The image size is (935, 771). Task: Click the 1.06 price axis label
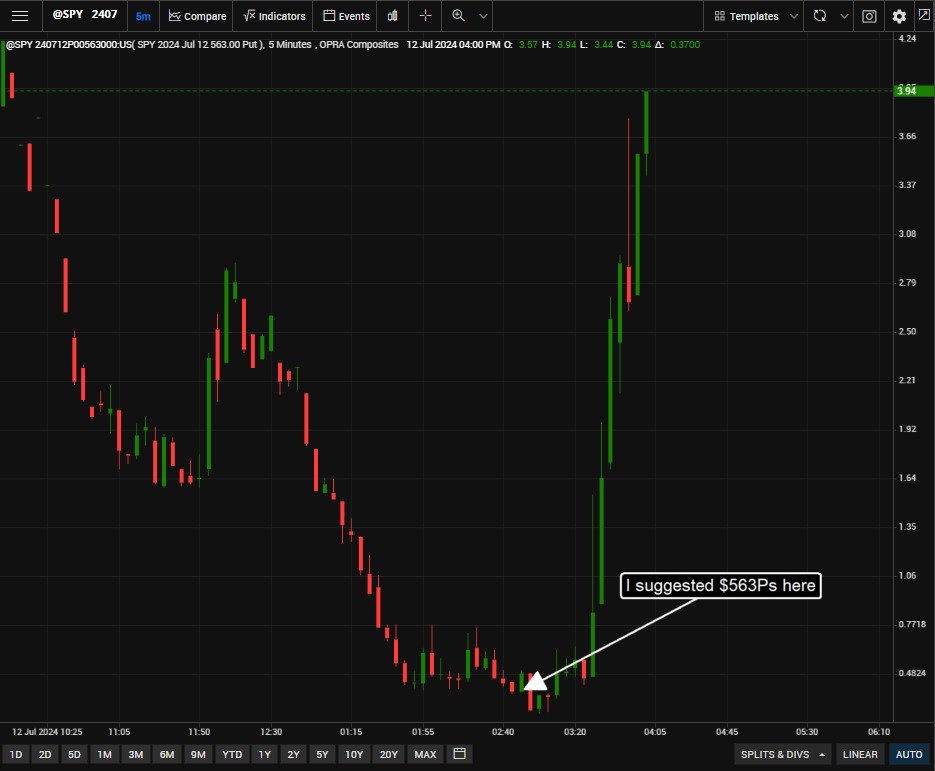point(907,575)
